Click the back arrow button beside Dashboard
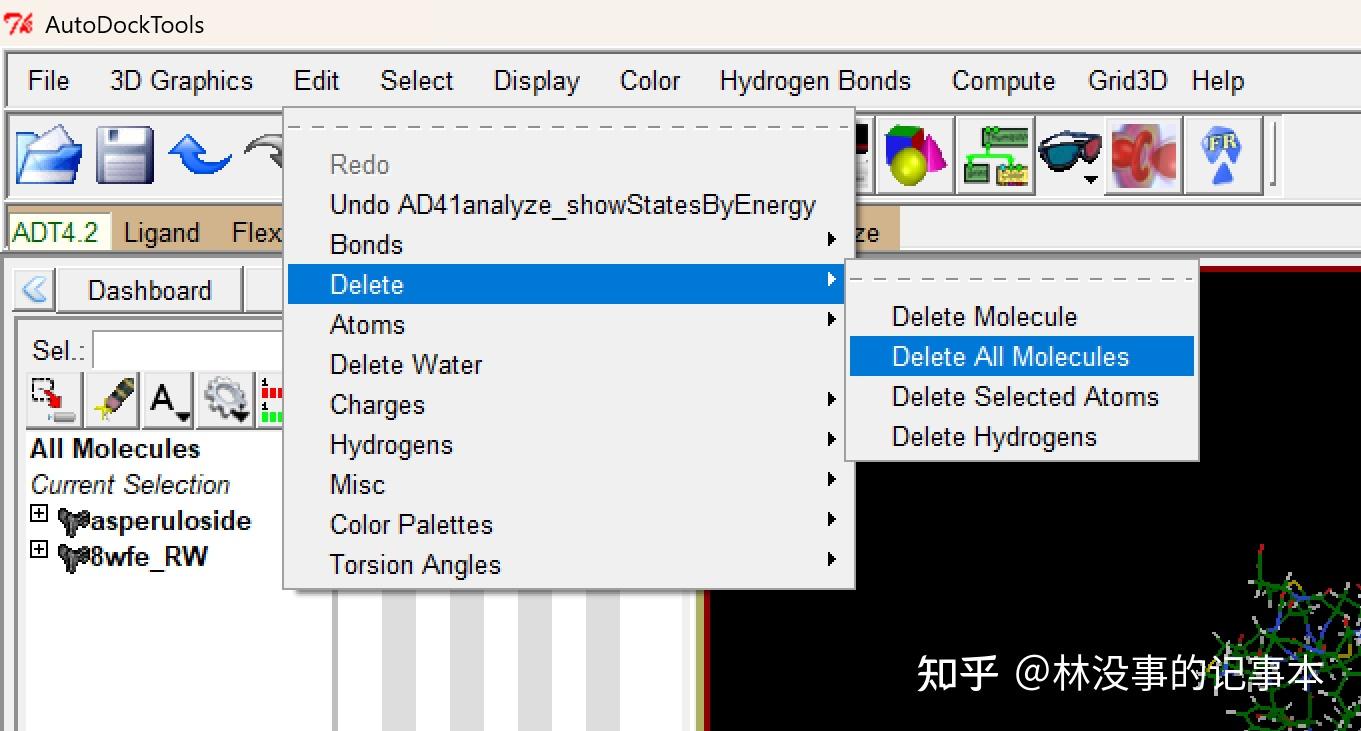Image resolution: width=1361 pixels, height=731 pixels. coord(33,289)
